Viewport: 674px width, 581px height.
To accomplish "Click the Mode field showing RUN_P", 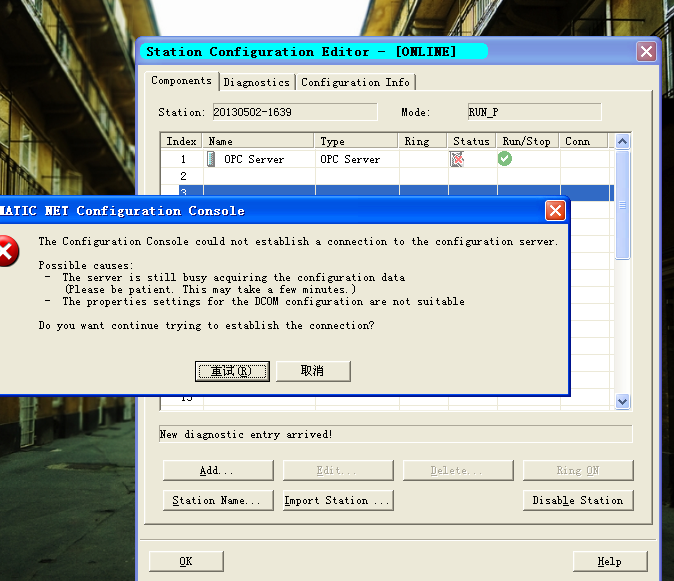I will click(x=534, y=112).
